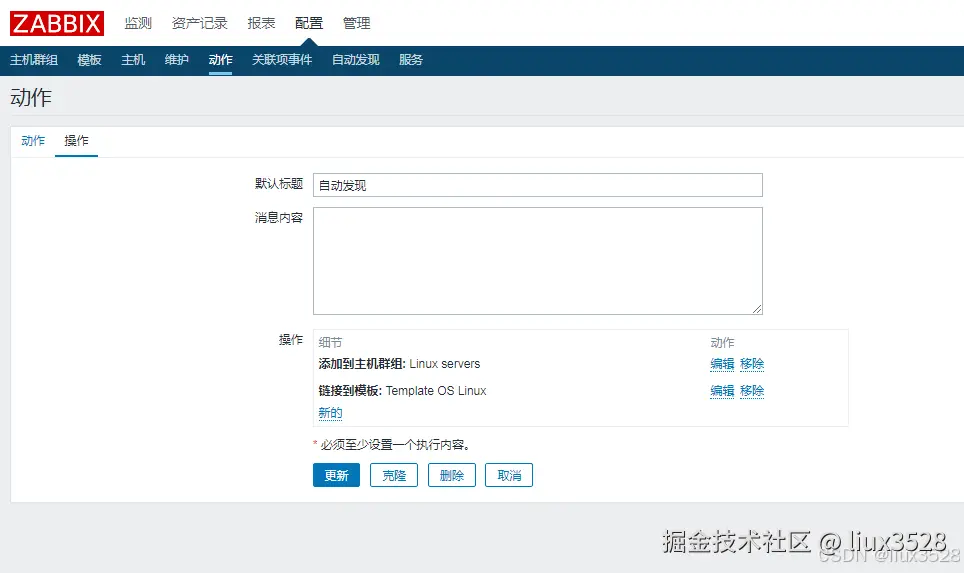Click the 动作 page heading
The width and height of the screenshot is (964, 573).
click(31, 97)
